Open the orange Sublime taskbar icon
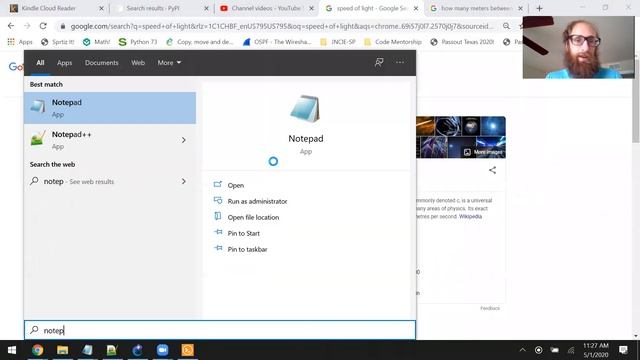 [187, 350]
